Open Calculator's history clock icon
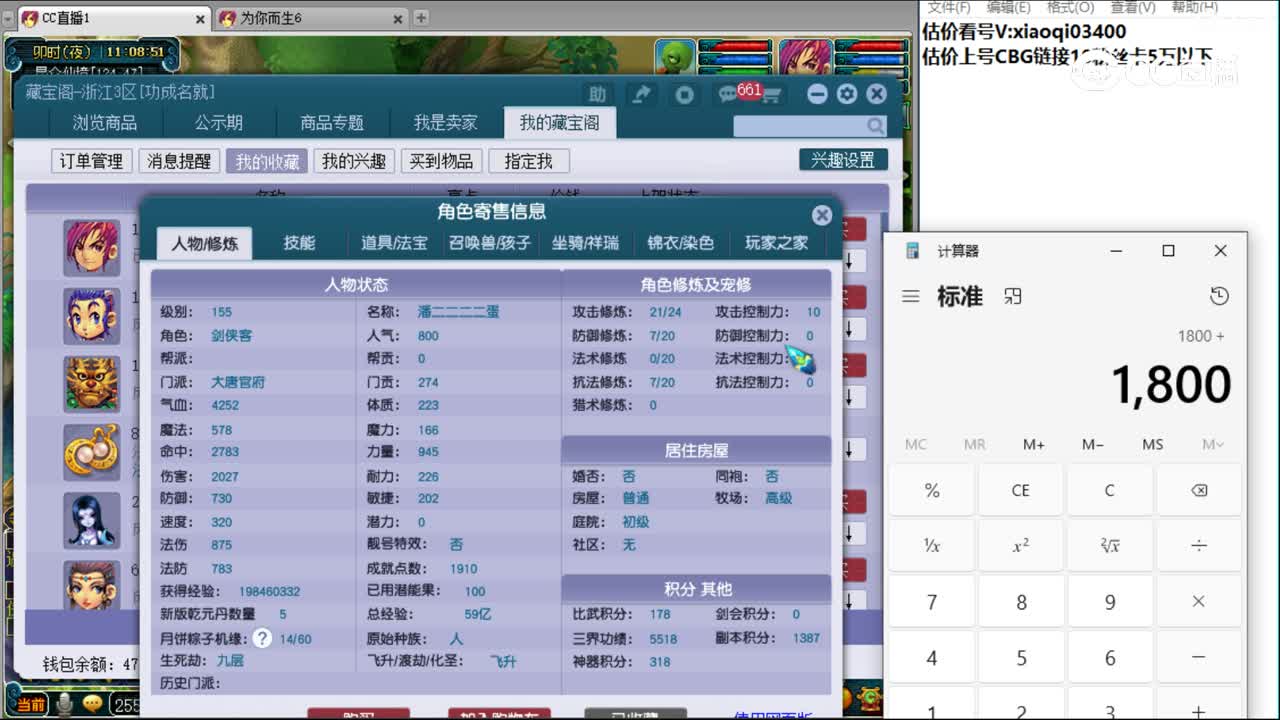 click(1218, 296)
